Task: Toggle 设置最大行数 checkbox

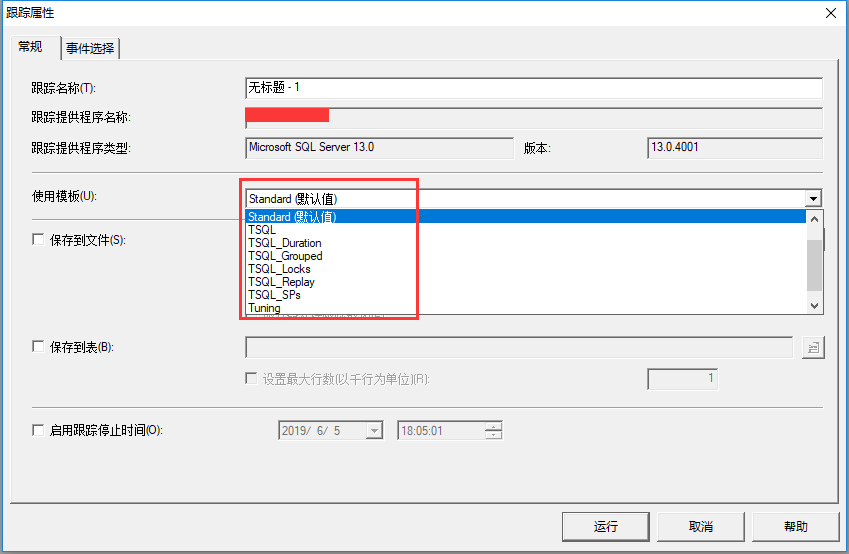Action: (251, 379)
